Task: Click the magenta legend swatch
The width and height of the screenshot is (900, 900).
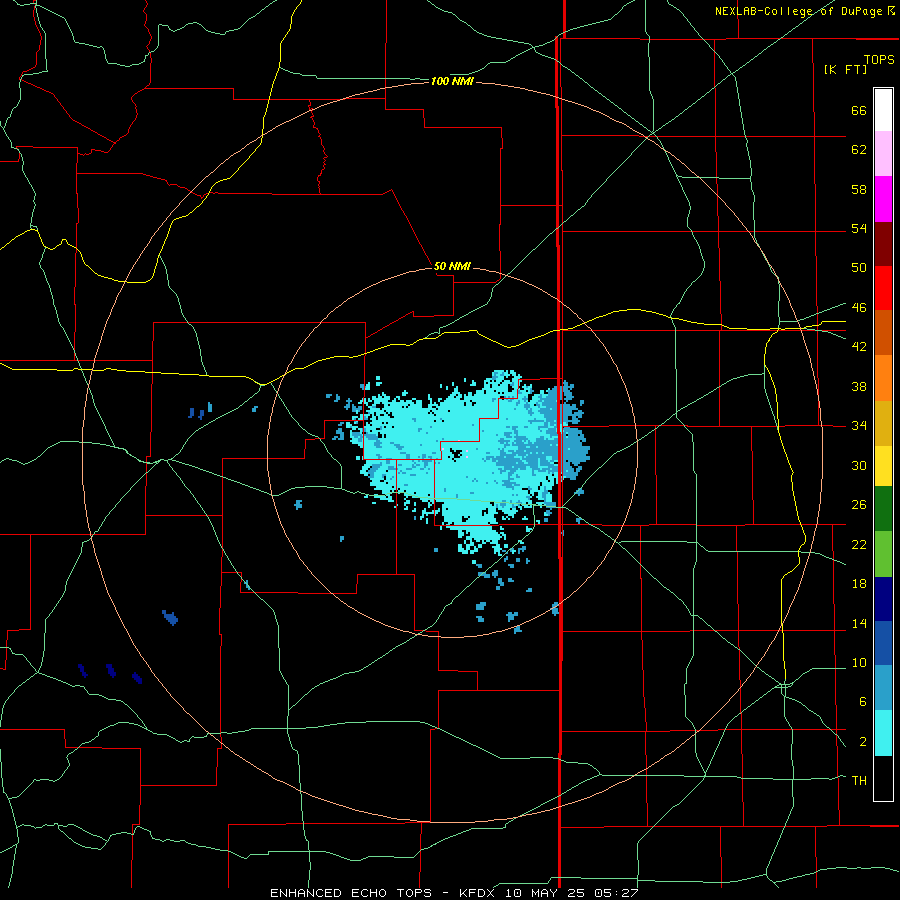Action: pos(883,199)
